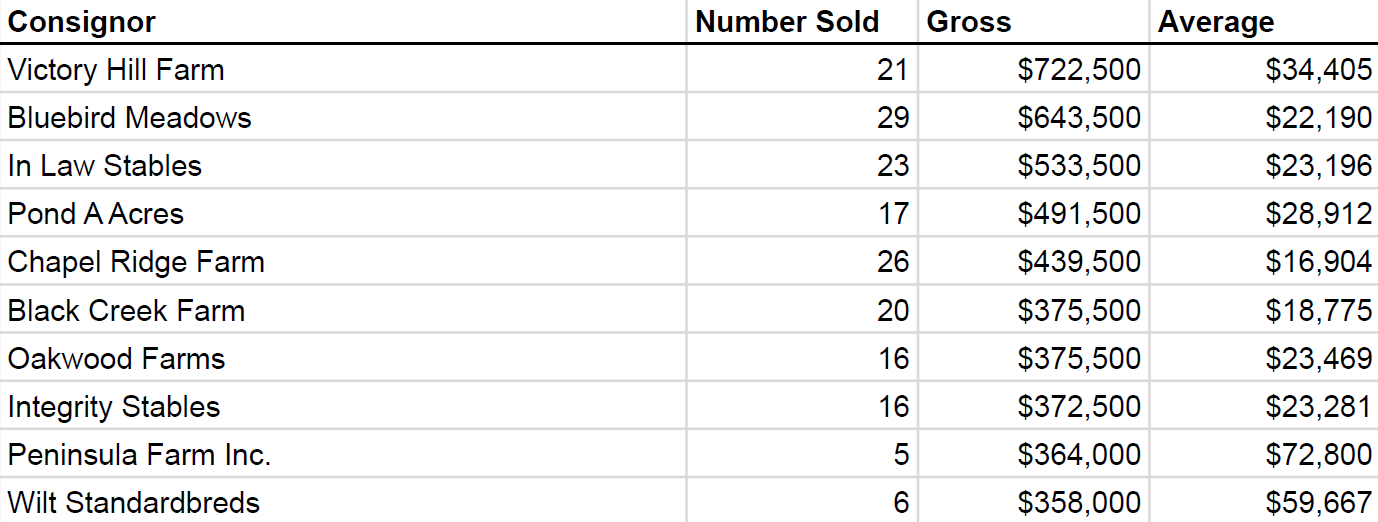Click the $643,500 gross cell
The width and height of the screenshot is (1378, 522).
(1033, 117)
